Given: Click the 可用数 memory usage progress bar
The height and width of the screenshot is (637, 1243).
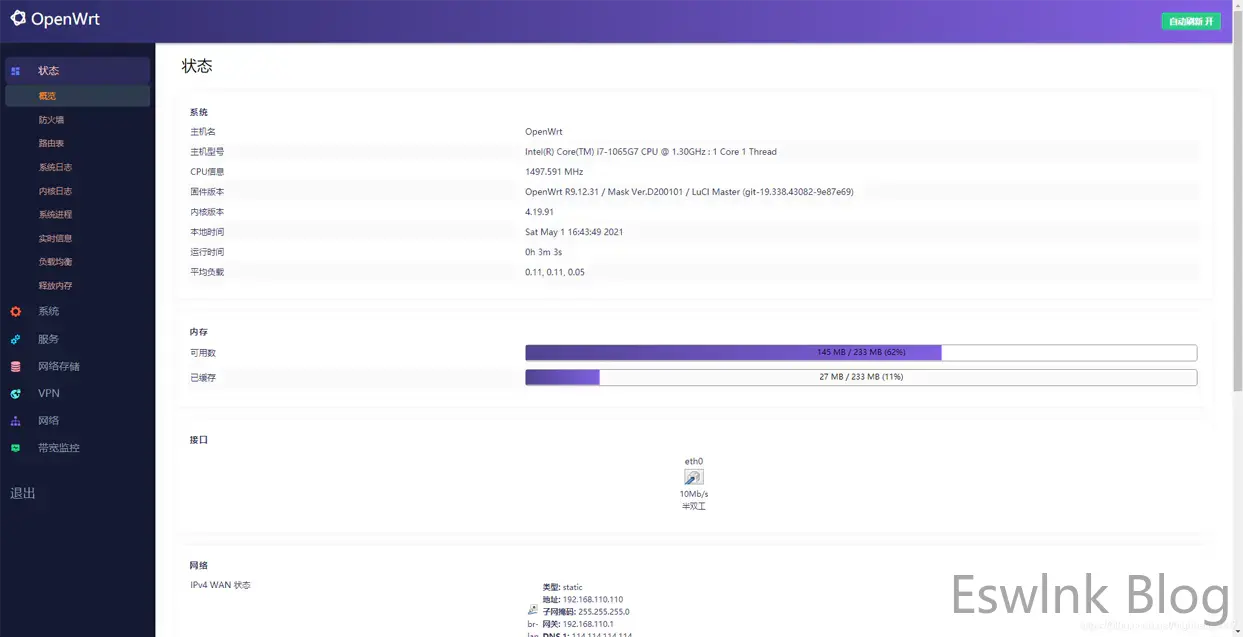Looking at the screenshot, I should [x=860, y=353].
